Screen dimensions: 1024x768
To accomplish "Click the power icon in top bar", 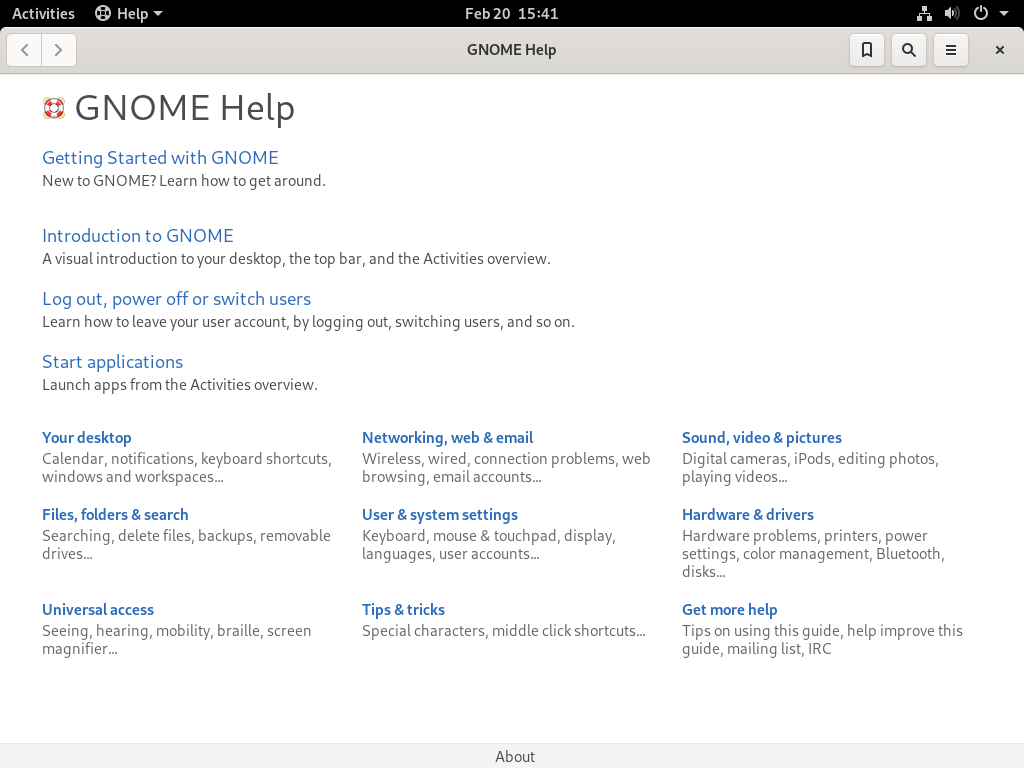I will click(980, 13).
